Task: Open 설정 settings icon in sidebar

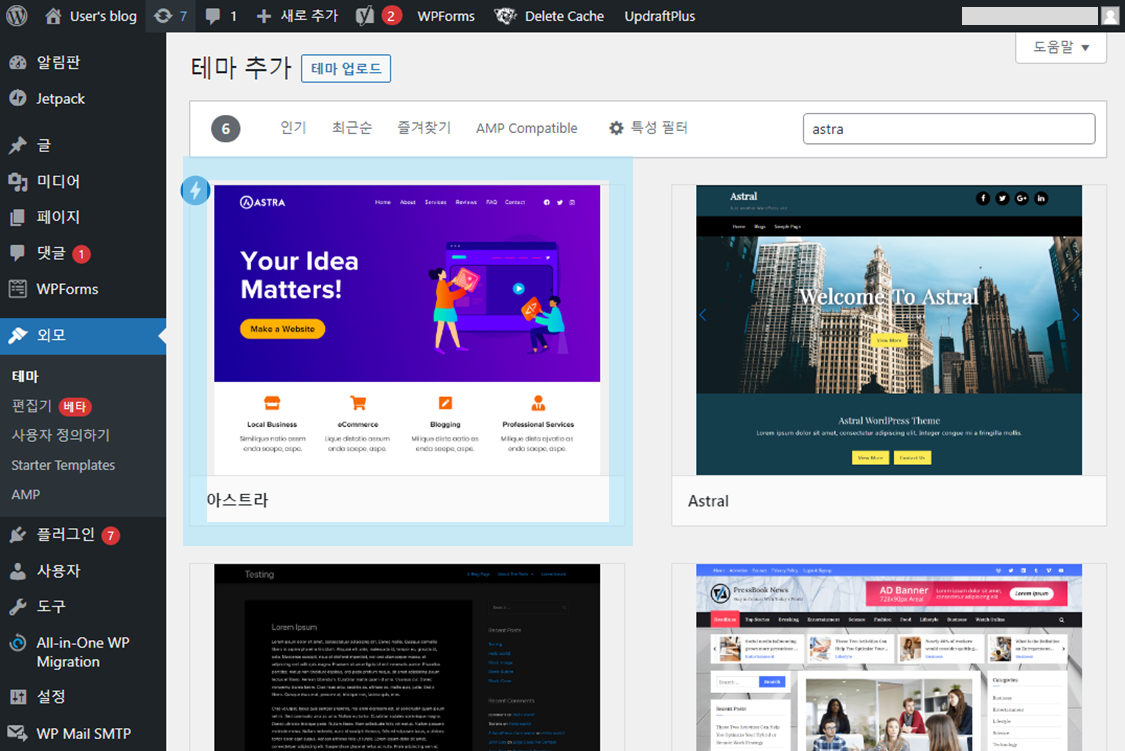Action: click(18, 696)
